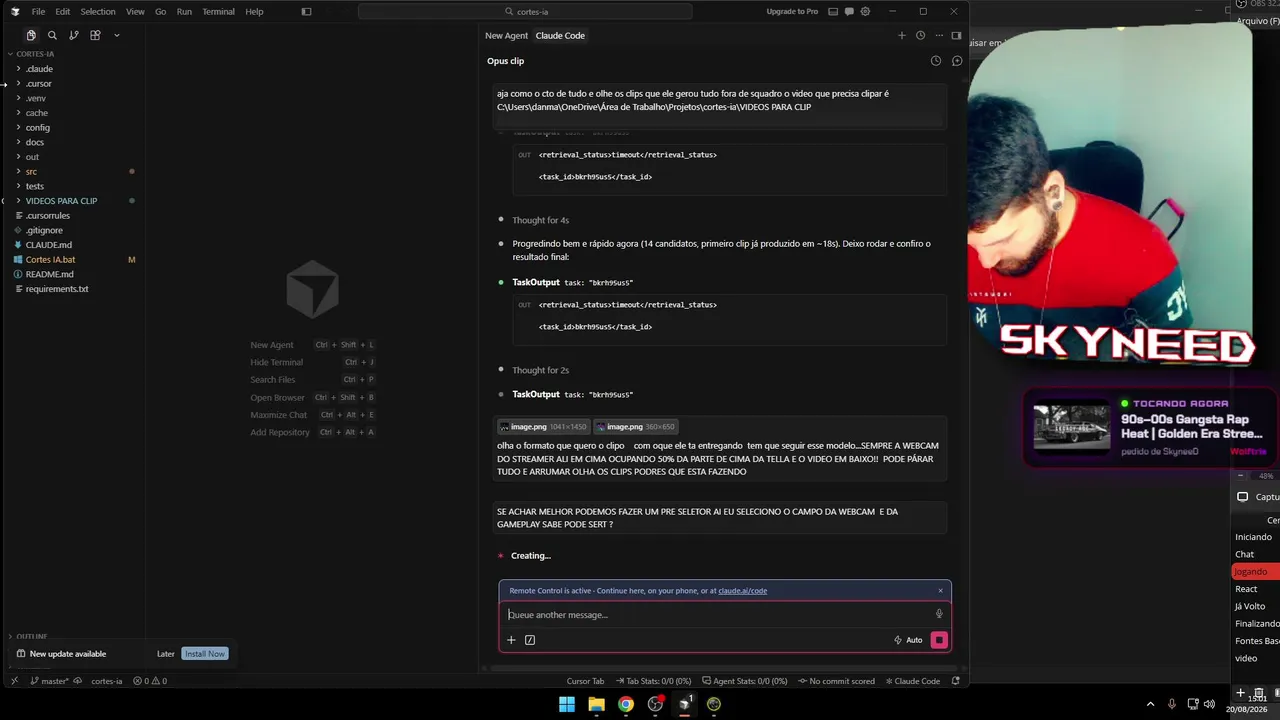Image resolution: width=1280 pixels, height=720 pixels.
Task: Open the notifications bell in status bar
Action: coord(956,681)
